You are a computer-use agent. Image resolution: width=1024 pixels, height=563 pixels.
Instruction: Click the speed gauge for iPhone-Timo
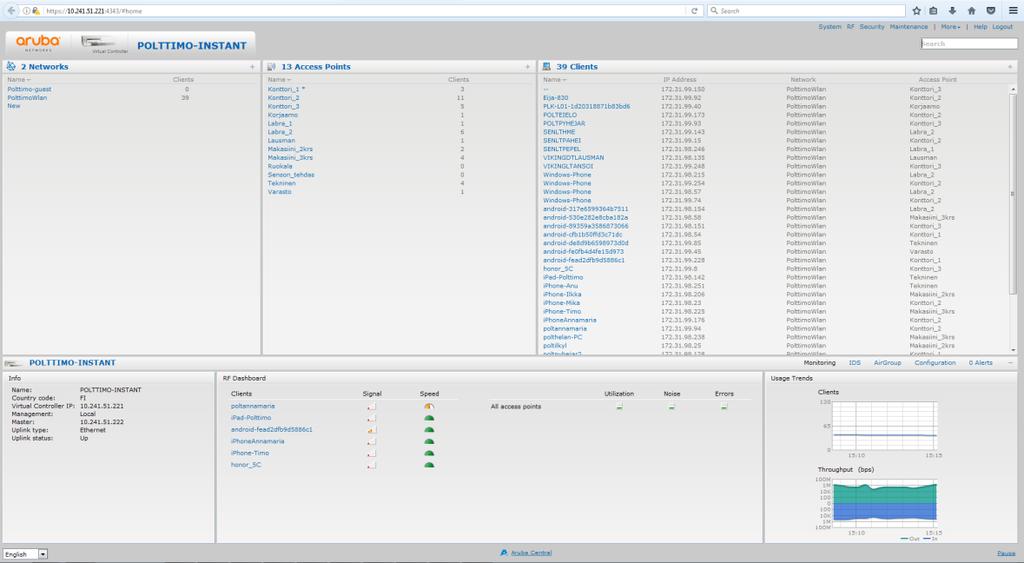429,453
